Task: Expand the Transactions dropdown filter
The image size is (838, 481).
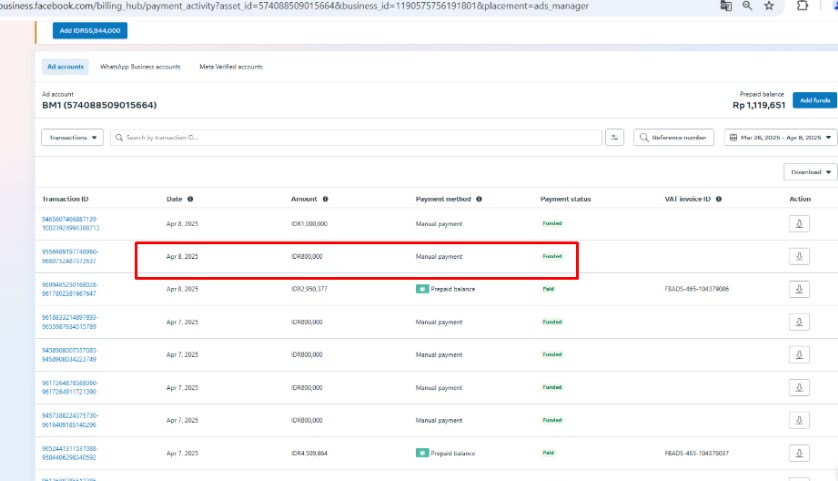Action: (x=73, y=137)
